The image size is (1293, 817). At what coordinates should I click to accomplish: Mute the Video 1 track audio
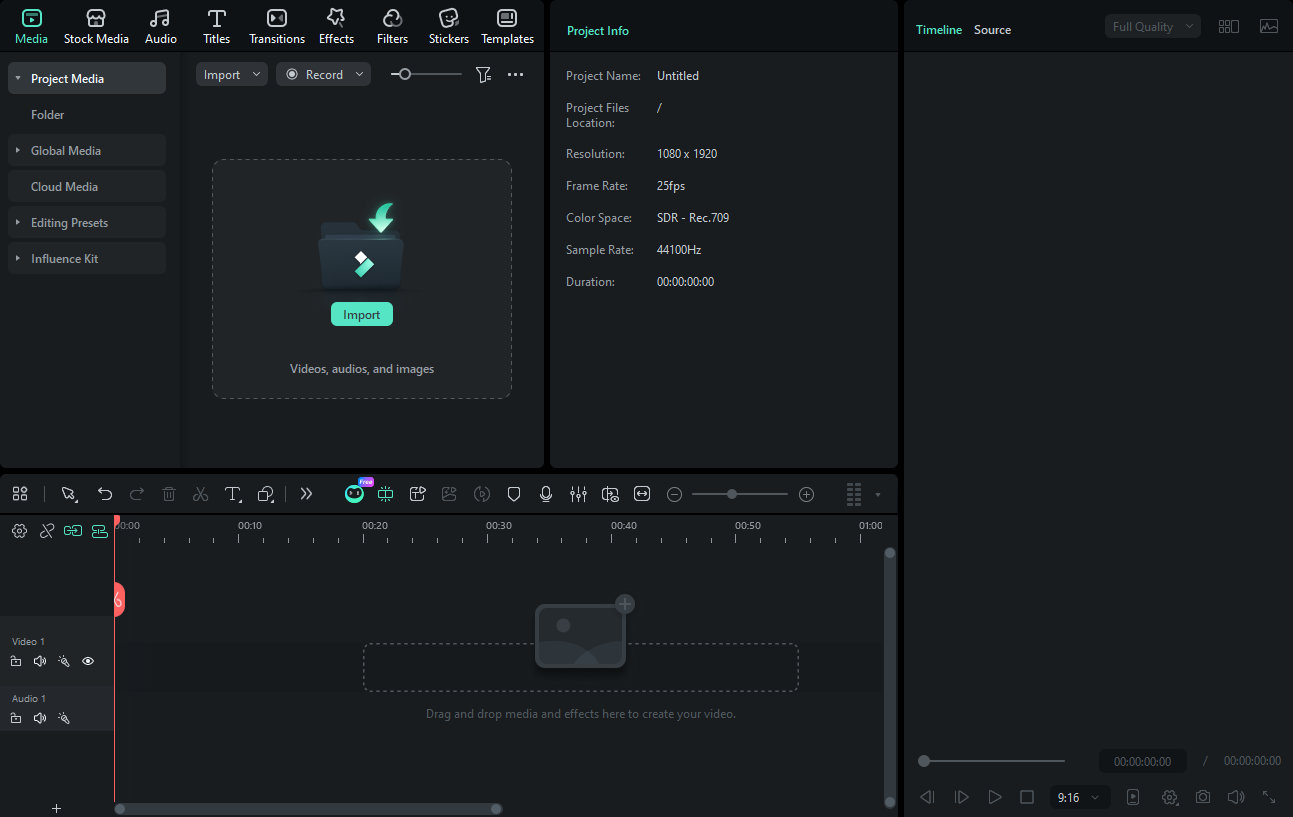(39, 661)
